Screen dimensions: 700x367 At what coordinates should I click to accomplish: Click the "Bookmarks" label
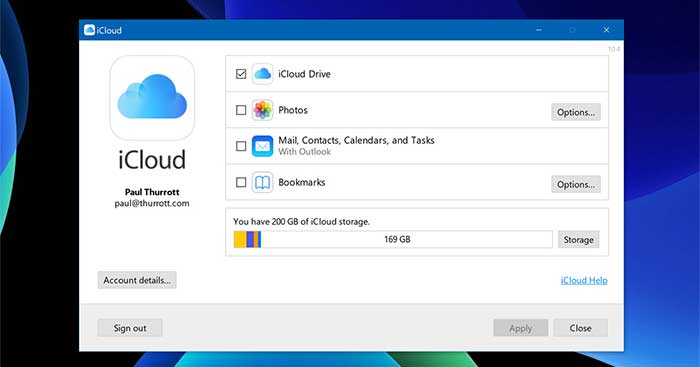[302, 182]
